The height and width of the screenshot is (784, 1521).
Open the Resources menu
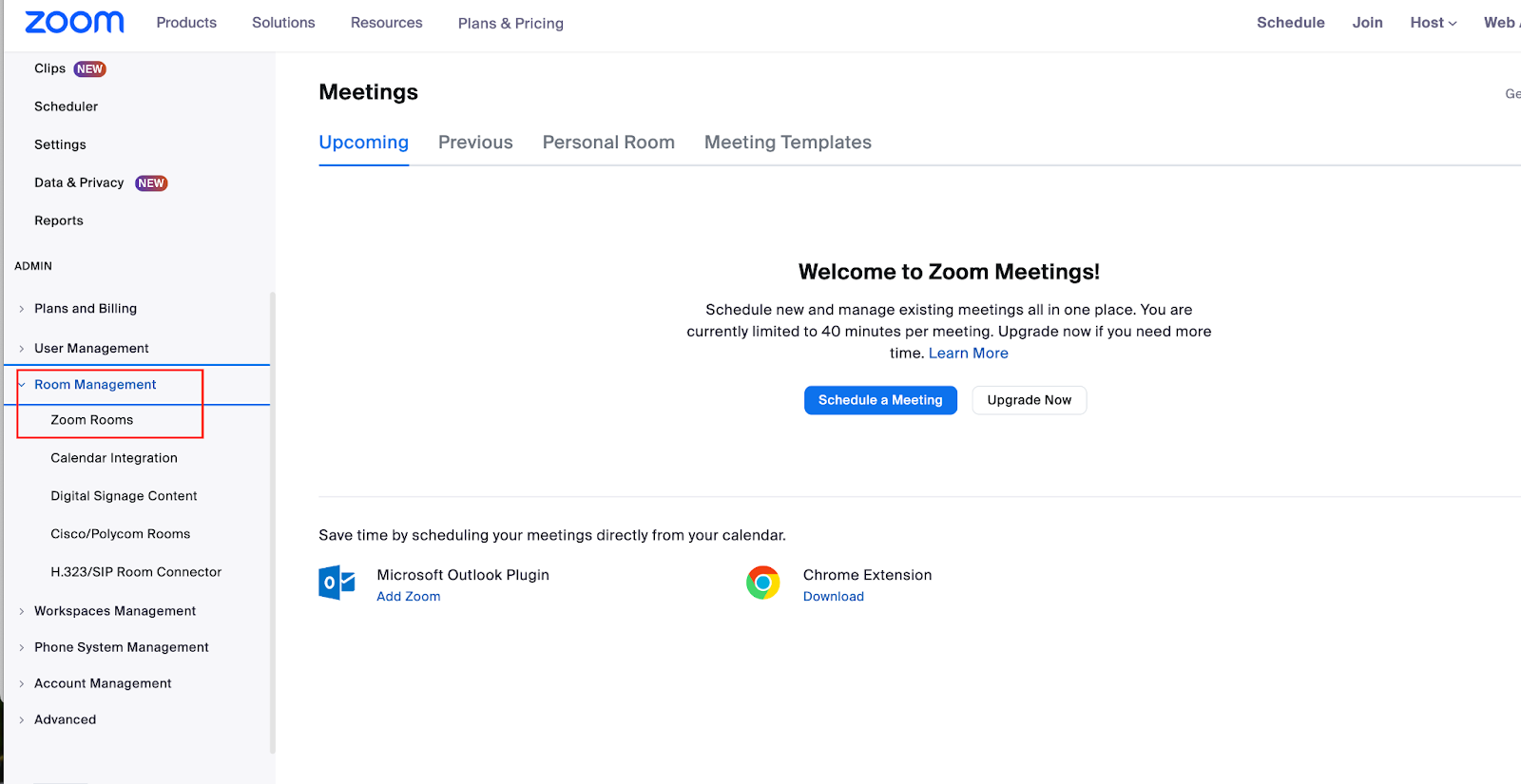click(x=386, y=23)
